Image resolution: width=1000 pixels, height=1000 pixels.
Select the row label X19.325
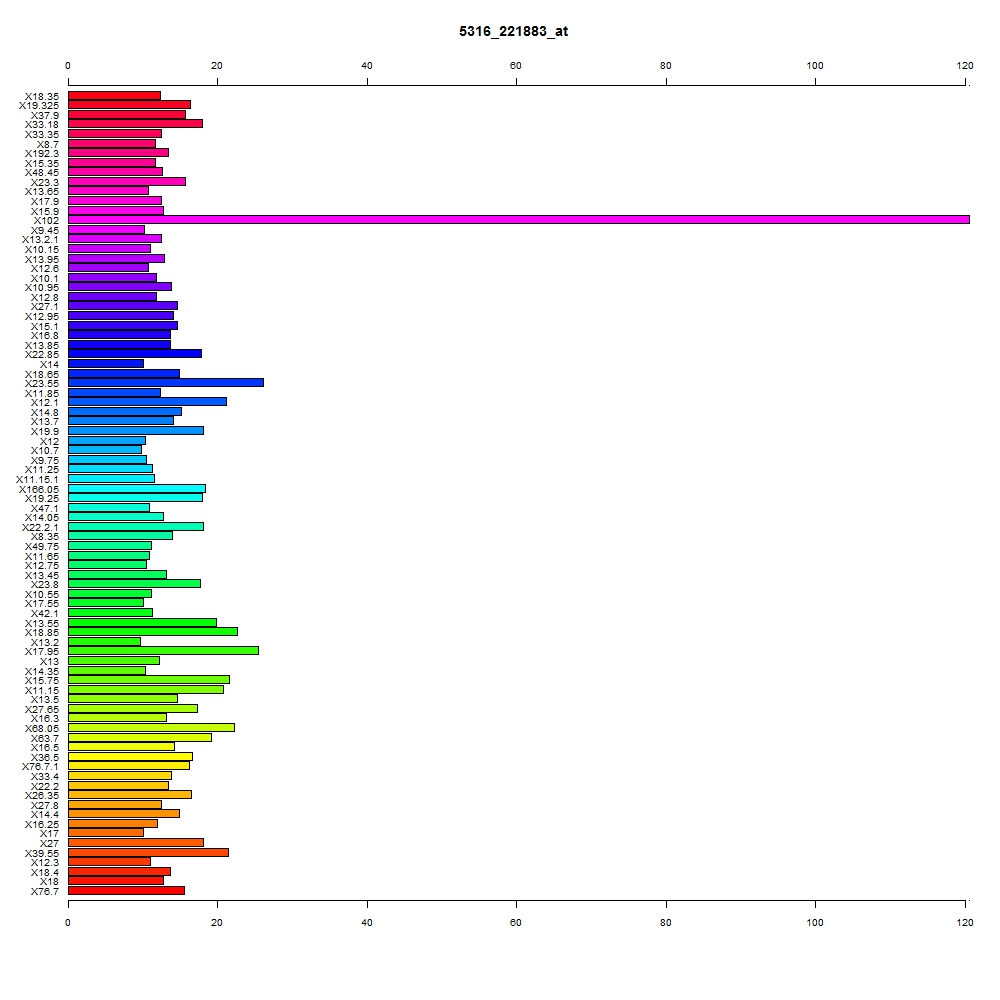pyautogui.click(x=39, y=106)
